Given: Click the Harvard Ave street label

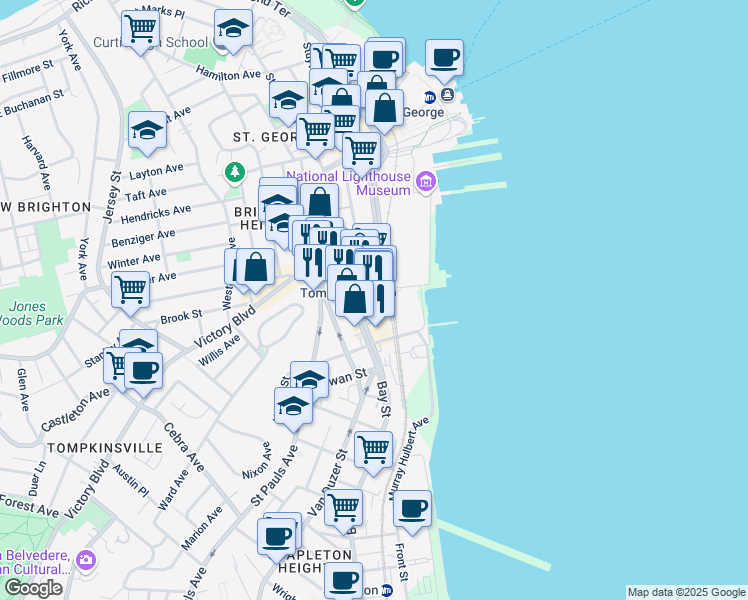Looking at the screenshot, I should tap(36, 163).
